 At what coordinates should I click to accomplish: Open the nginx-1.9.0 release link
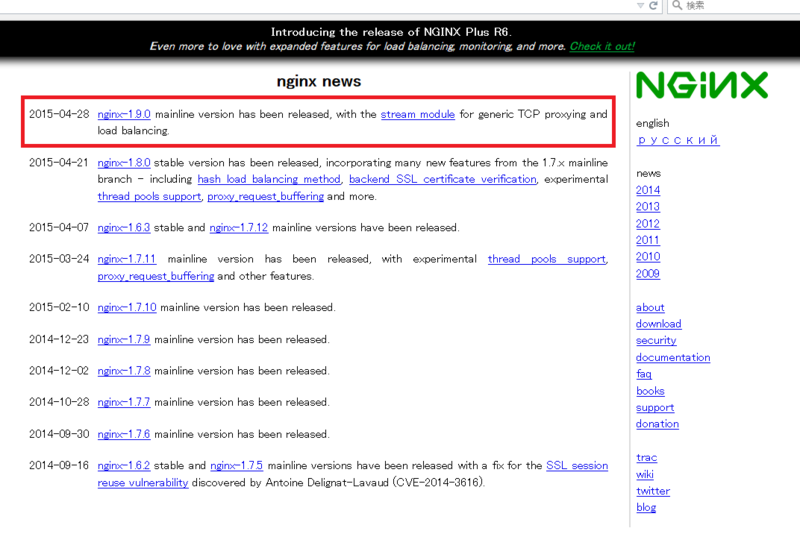[124, 114]
